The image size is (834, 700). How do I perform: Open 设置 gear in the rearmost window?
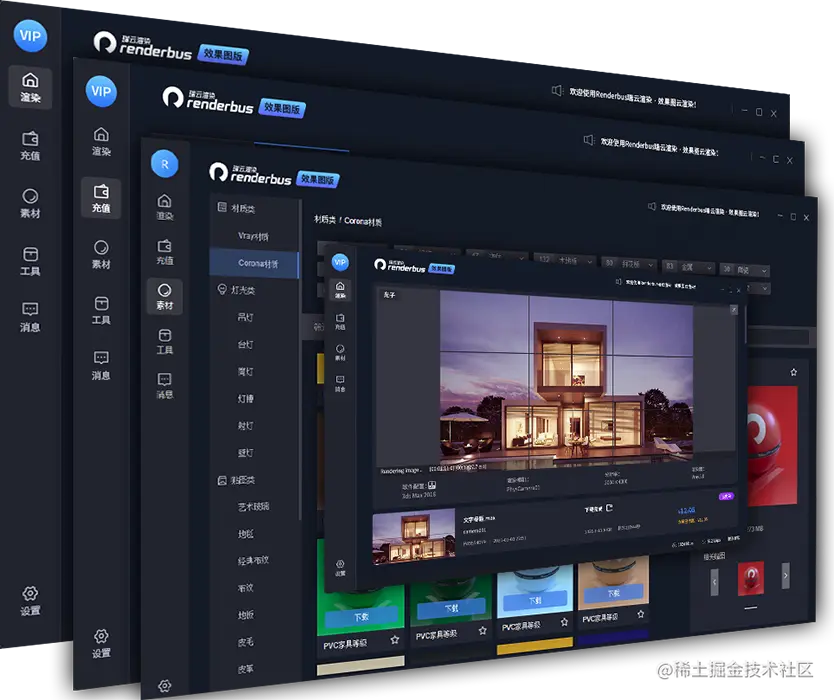30,601
